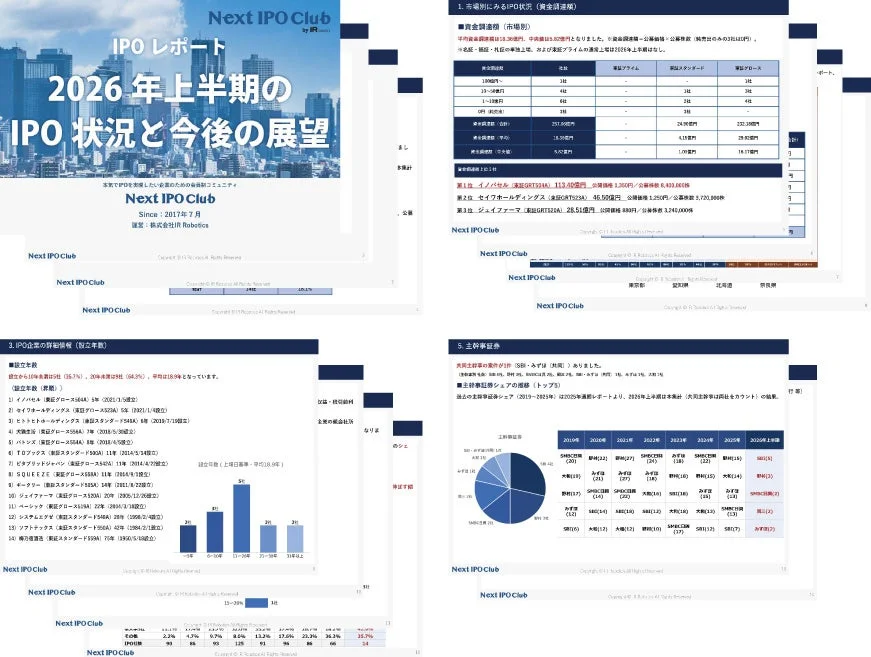Click the '100億円~' row label
This screenshot has height=657, width=871.
coord(492,81)
